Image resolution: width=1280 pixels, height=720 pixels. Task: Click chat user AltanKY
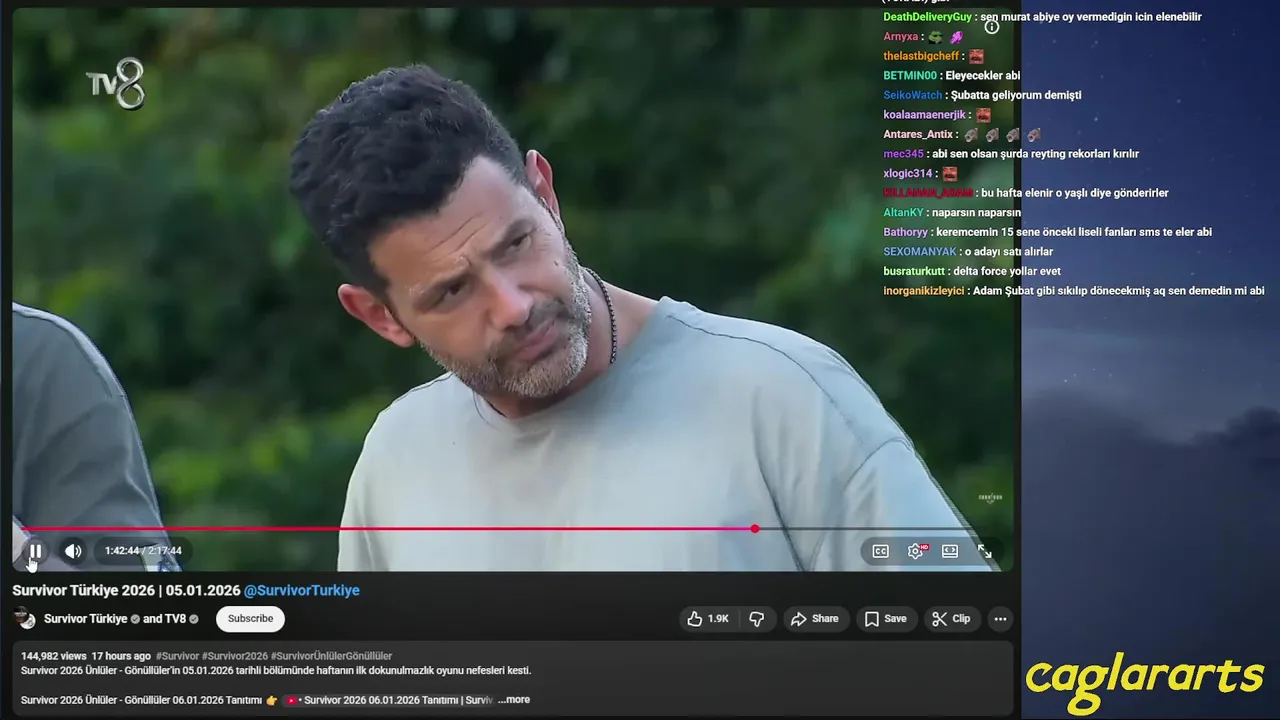[903, 212]
